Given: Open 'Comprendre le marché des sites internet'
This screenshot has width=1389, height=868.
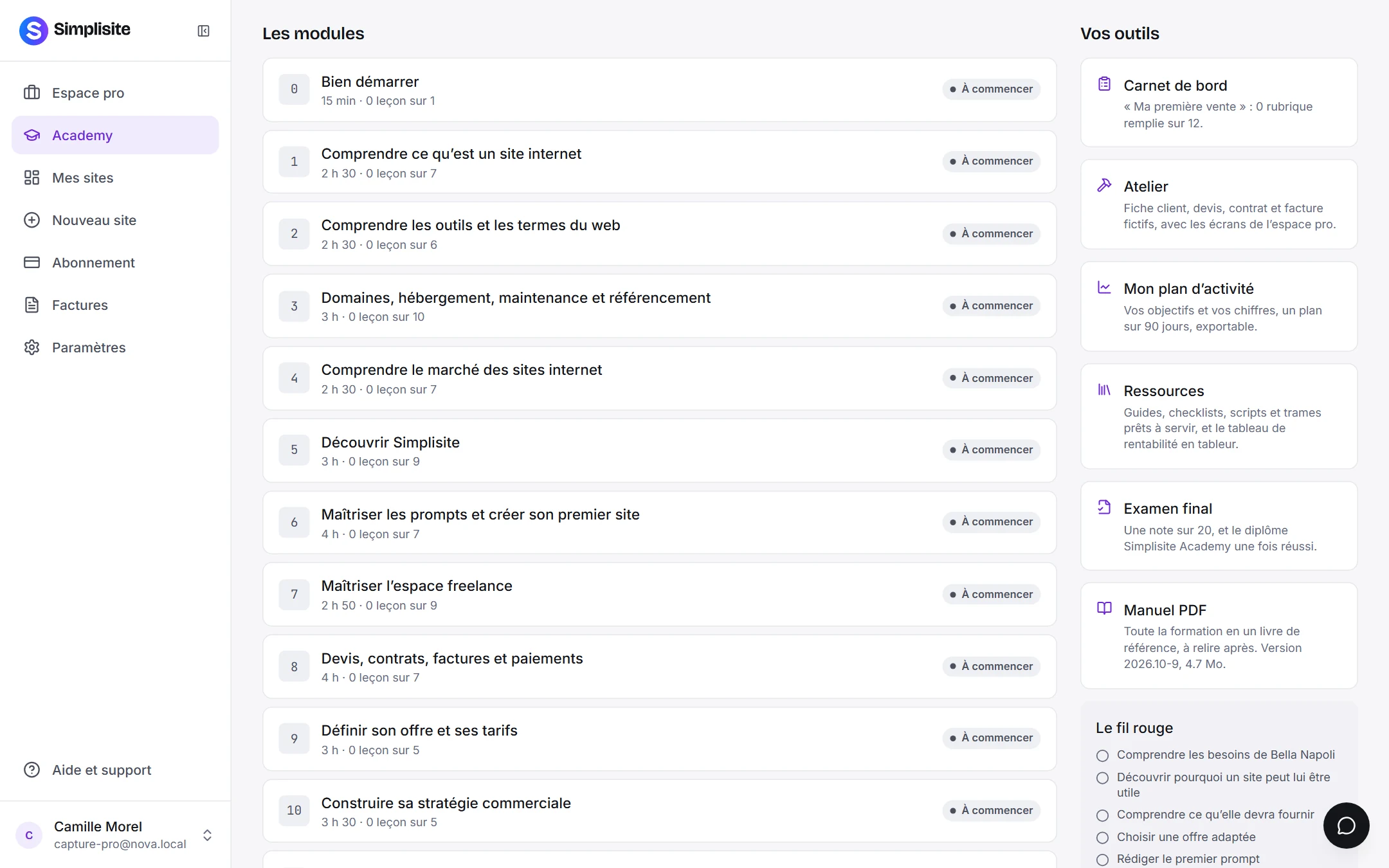Looking at the screenshot, I should [659, 379].
